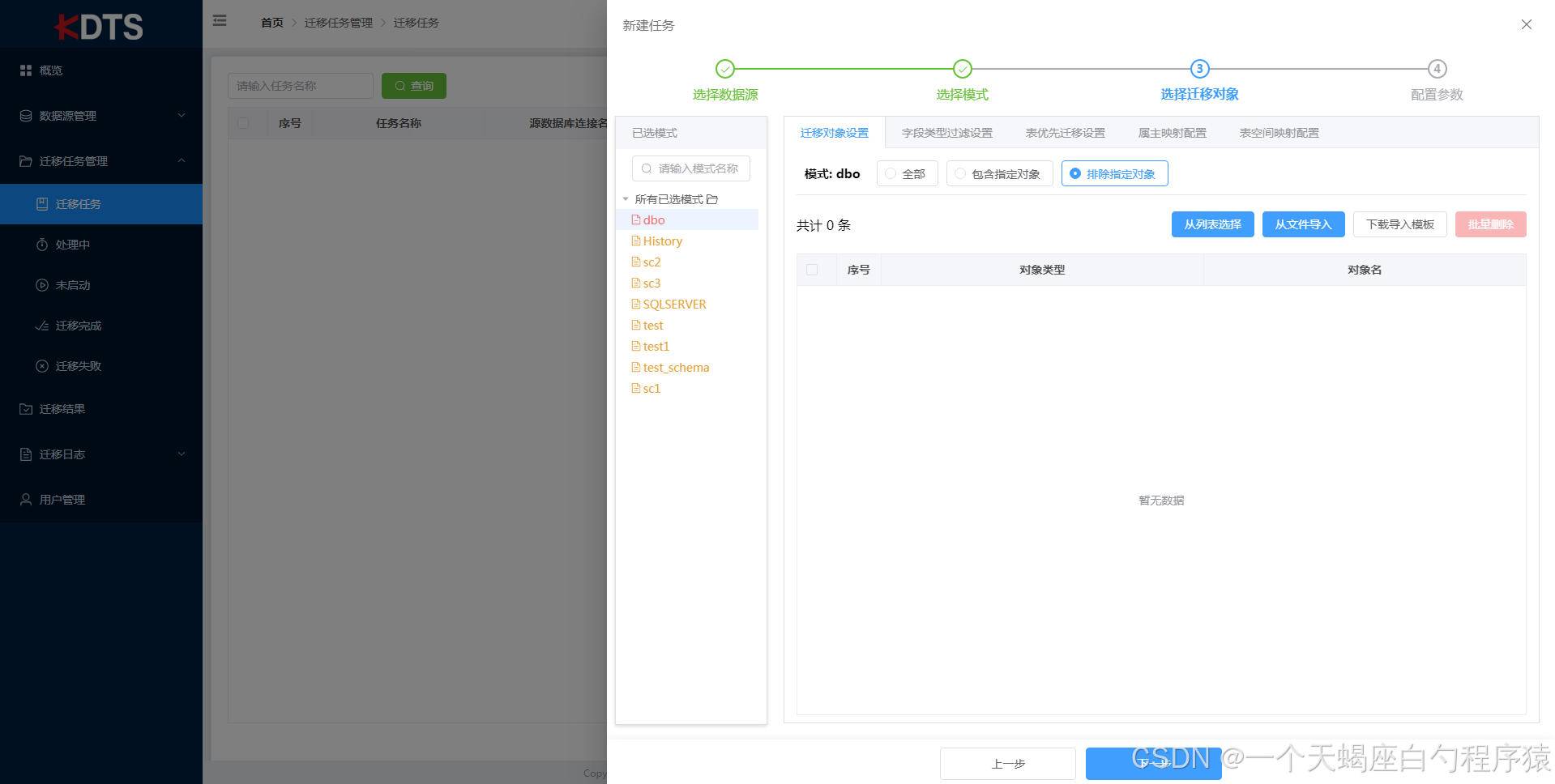
Task: Click the green 查询 button
Action: point(414,86)
